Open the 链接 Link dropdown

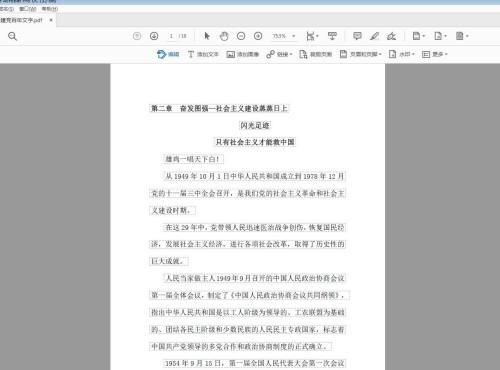[x=279, y=54]
